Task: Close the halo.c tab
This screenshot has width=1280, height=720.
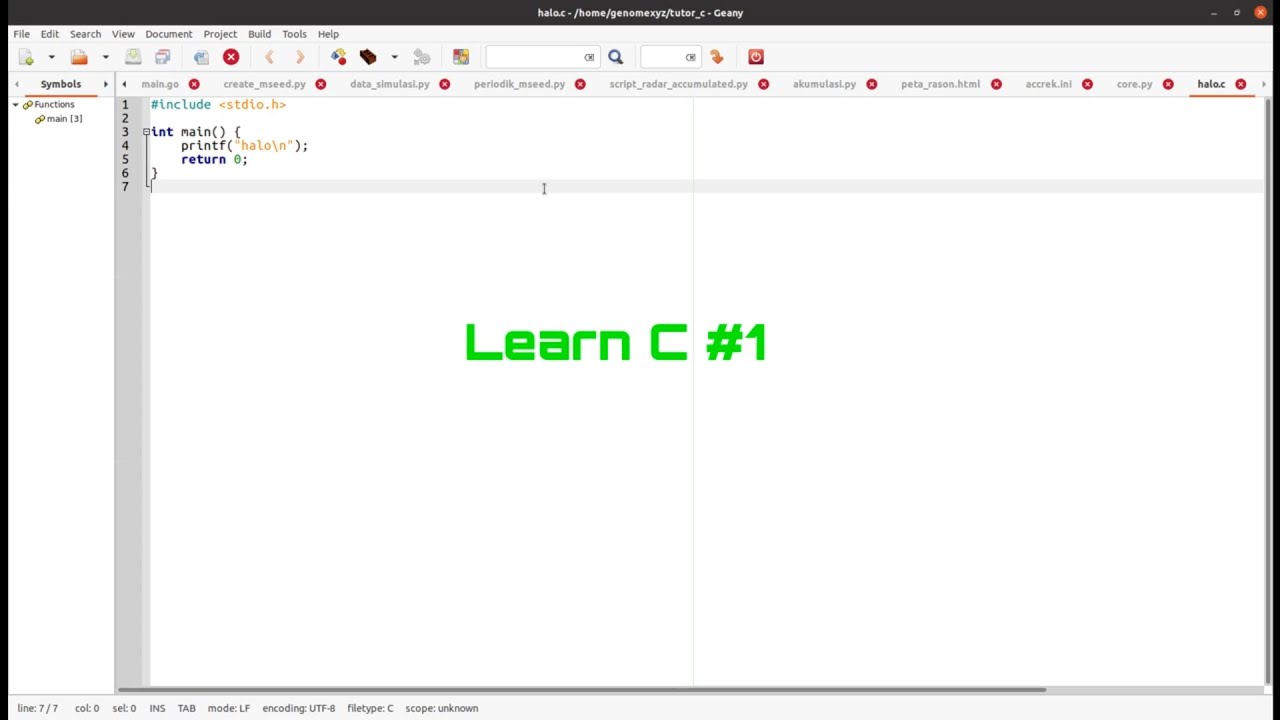Action: click(1241, 84)
